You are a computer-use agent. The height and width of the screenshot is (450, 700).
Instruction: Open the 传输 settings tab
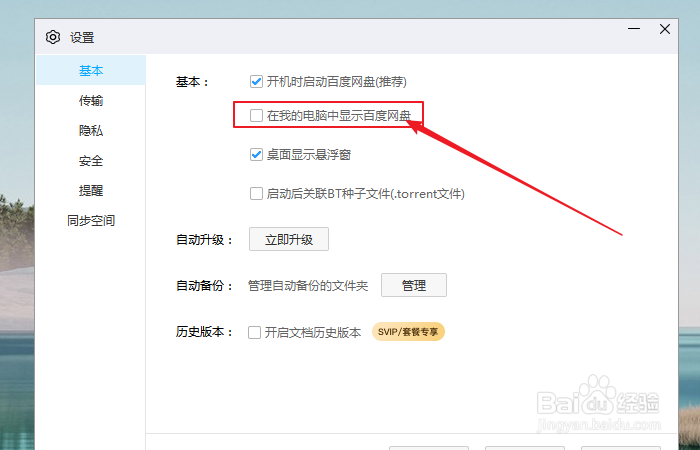(x=91, y=100)
